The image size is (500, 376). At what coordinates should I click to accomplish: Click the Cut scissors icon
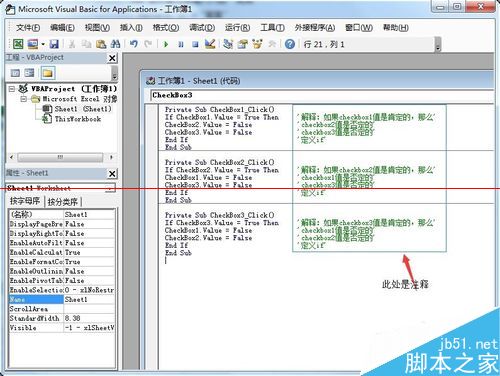click(x=72, y=44)
